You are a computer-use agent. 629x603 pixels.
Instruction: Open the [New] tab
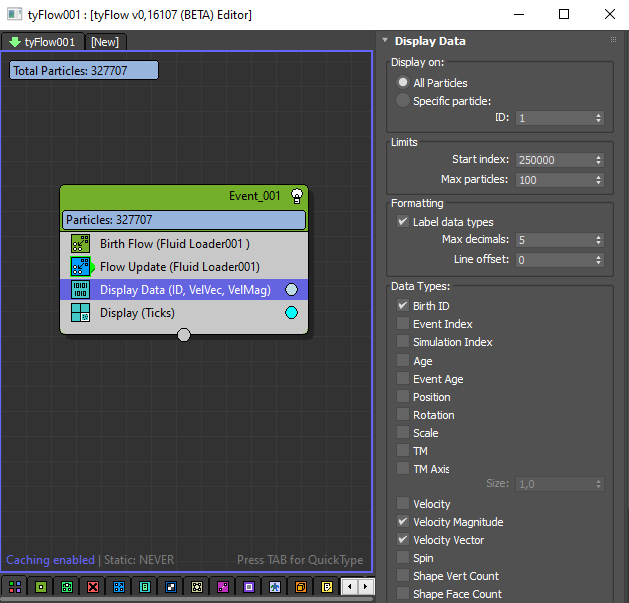coord(106,42)
